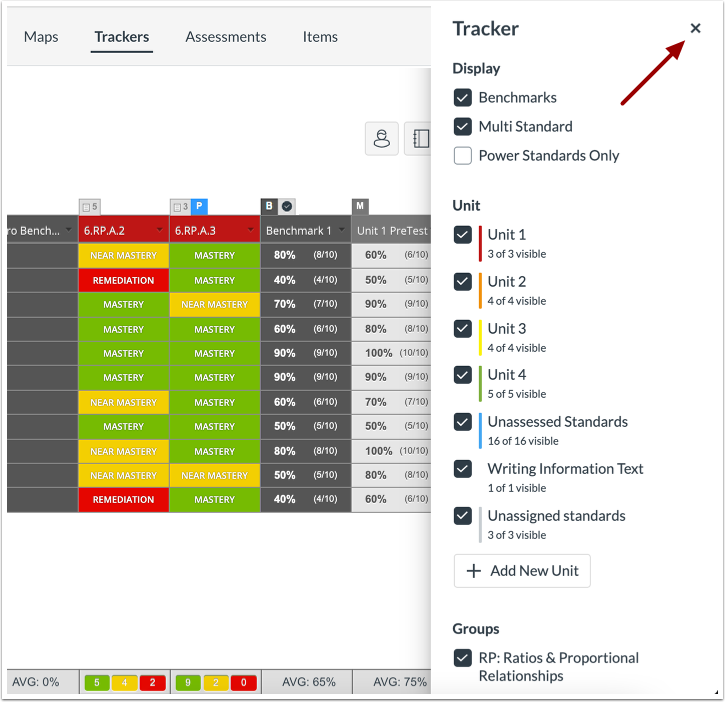Click yellow count 4 under 6.RP.A.2

coord(124,683)
